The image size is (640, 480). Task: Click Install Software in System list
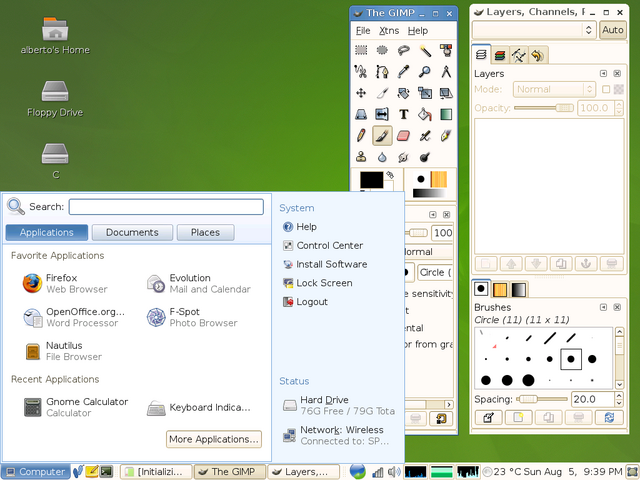tap(325, 264)
